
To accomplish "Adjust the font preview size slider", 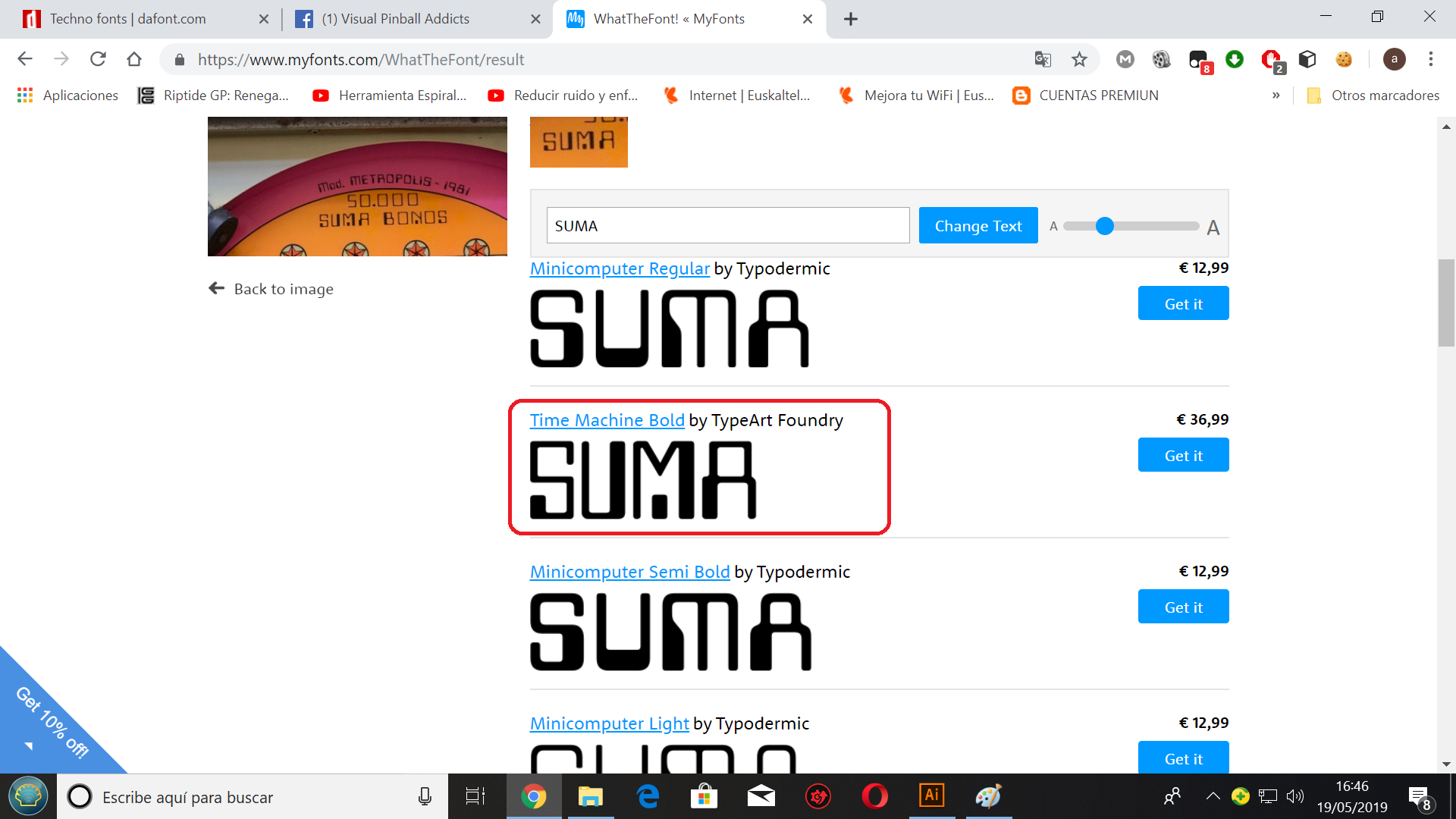I will click(x=1105, y=226).
